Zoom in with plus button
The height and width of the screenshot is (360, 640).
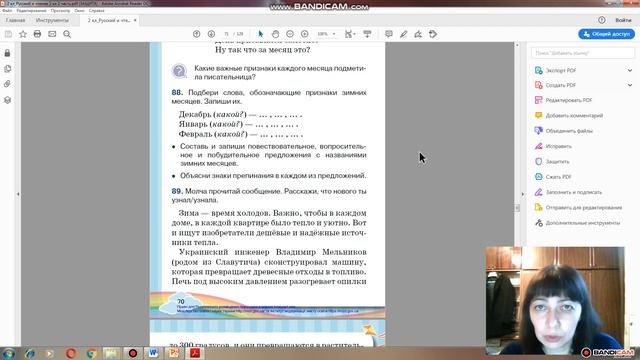click(304, 34)
